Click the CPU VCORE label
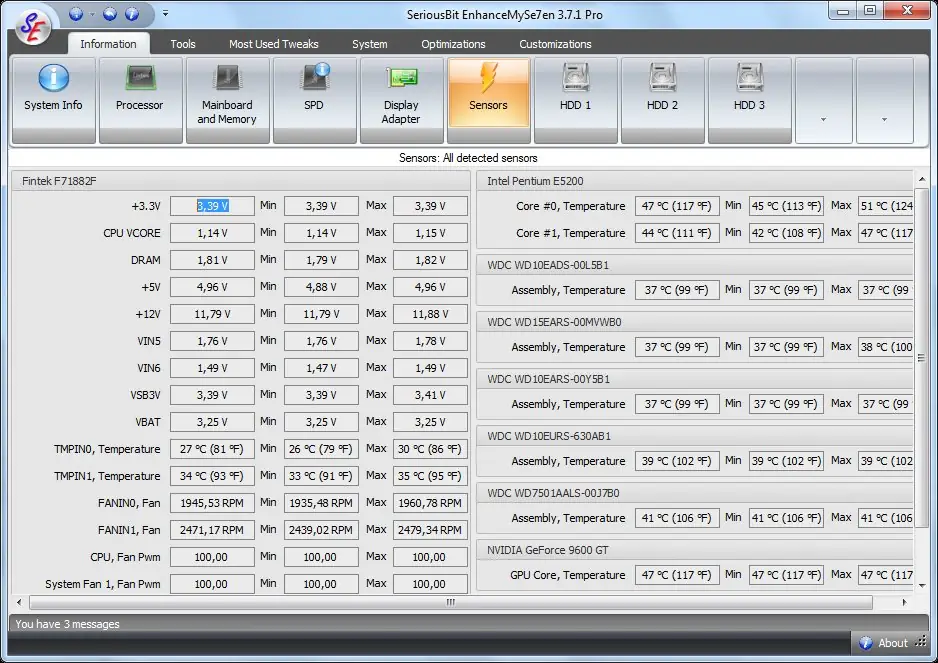938x663 pixels. [x=132, y=233]
